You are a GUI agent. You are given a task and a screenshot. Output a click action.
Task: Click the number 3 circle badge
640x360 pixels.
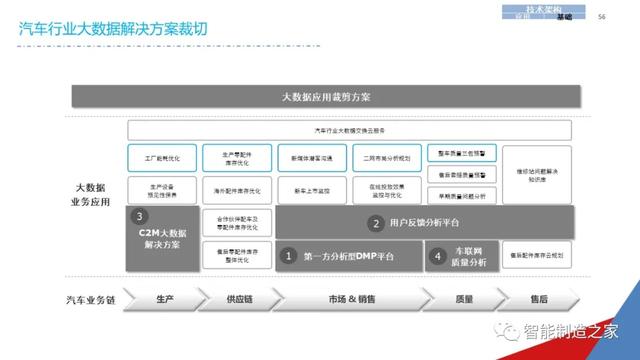140,216
